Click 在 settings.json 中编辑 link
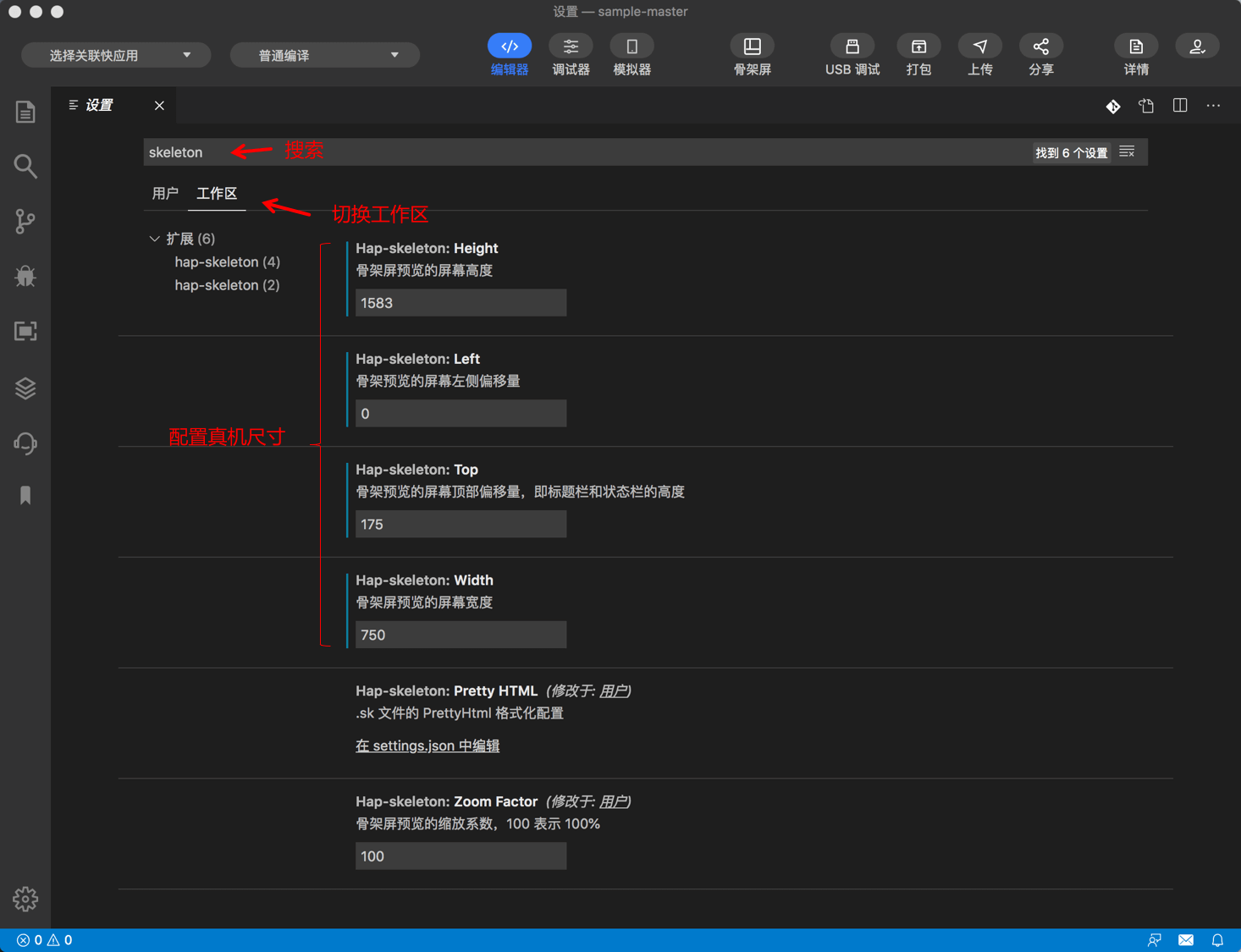The height and width of the screenshot is (952, 1241). (427, 746)
